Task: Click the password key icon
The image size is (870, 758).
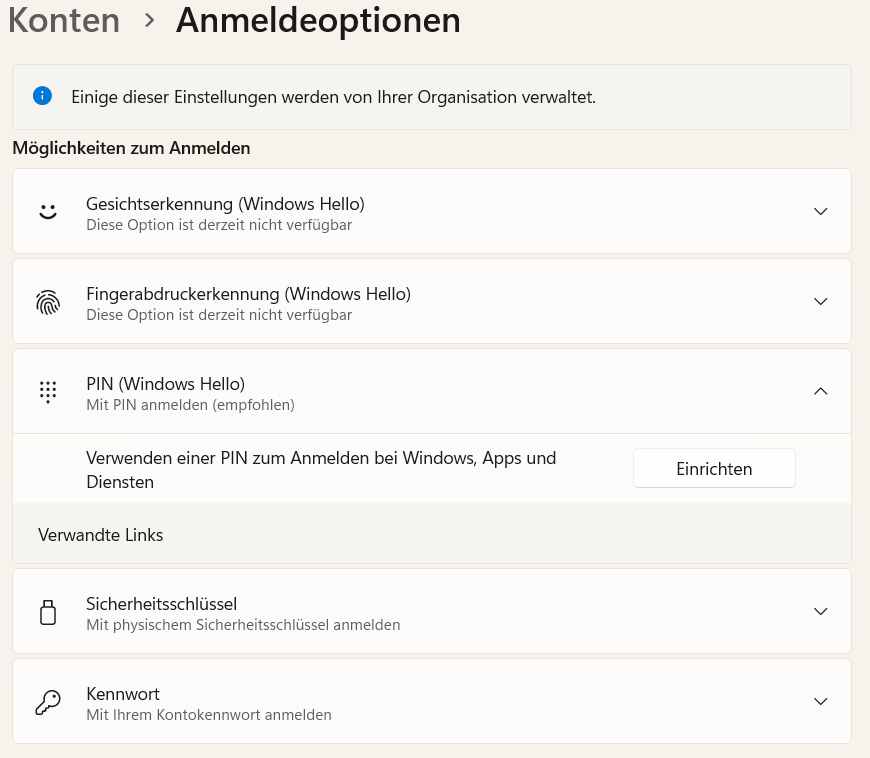Action: pos(48,702)
